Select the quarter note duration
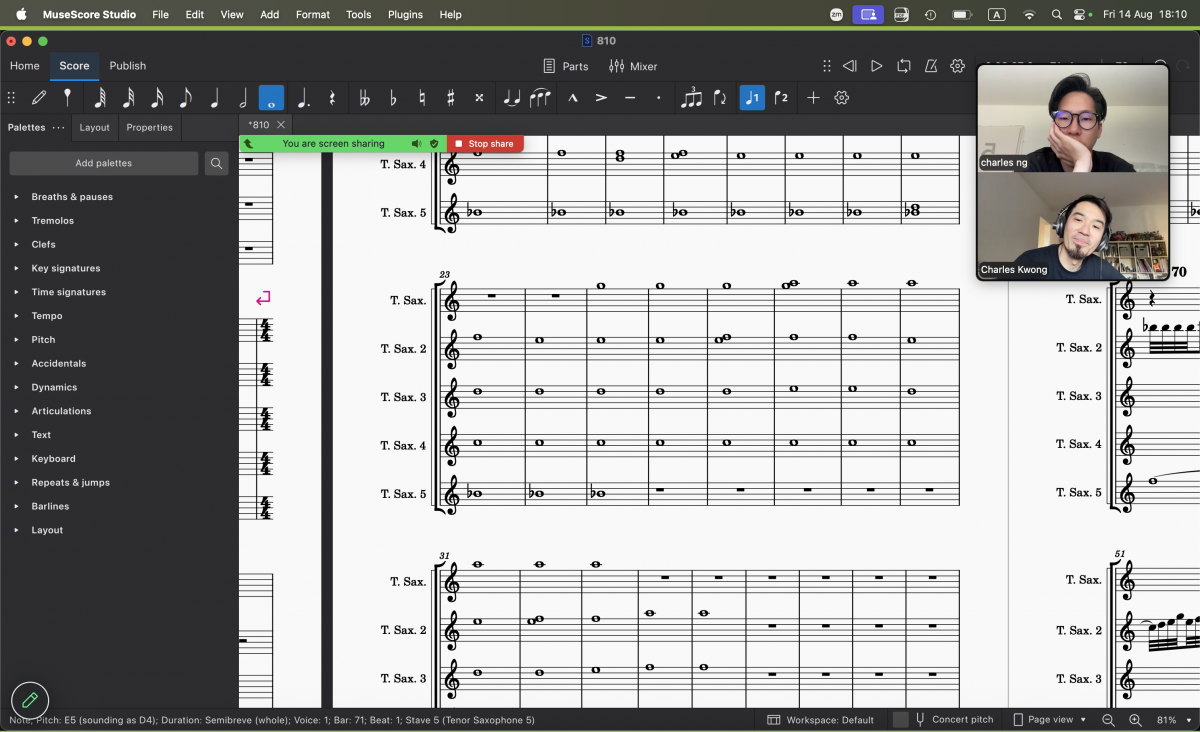This screenshot has width=1200, height=732. (214, 98)
